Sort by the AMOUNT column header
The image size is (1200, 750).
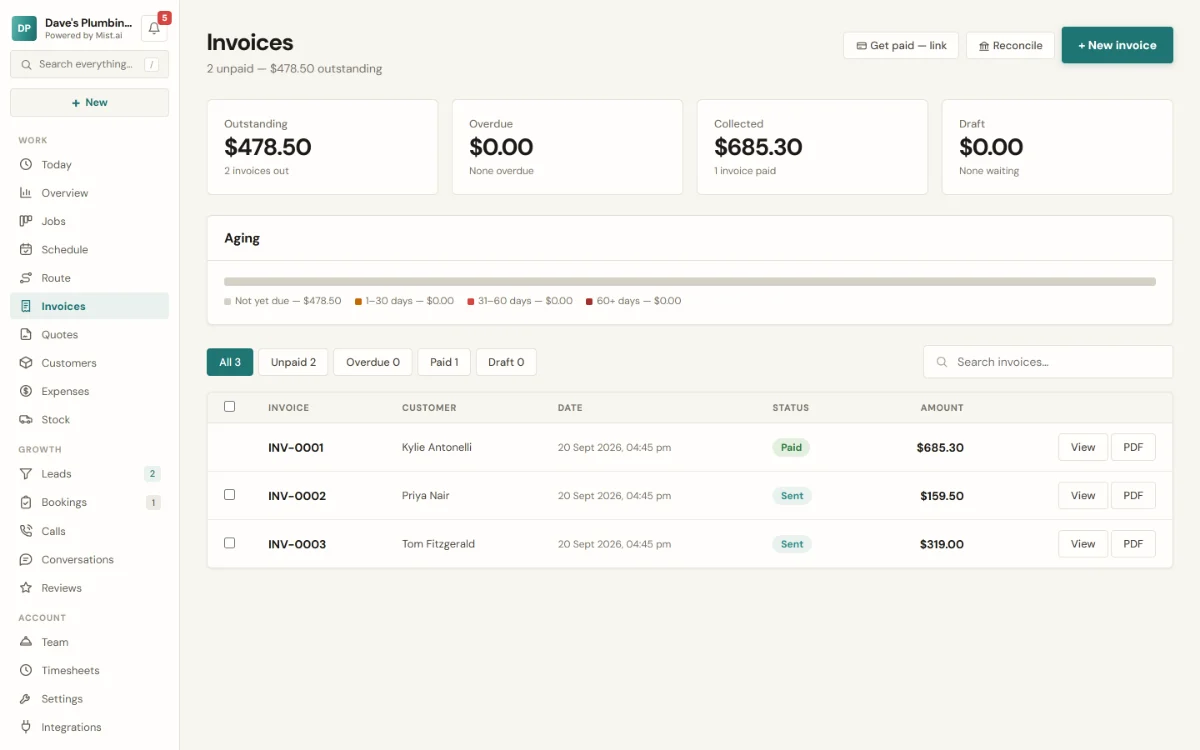(x=942, y=408)
